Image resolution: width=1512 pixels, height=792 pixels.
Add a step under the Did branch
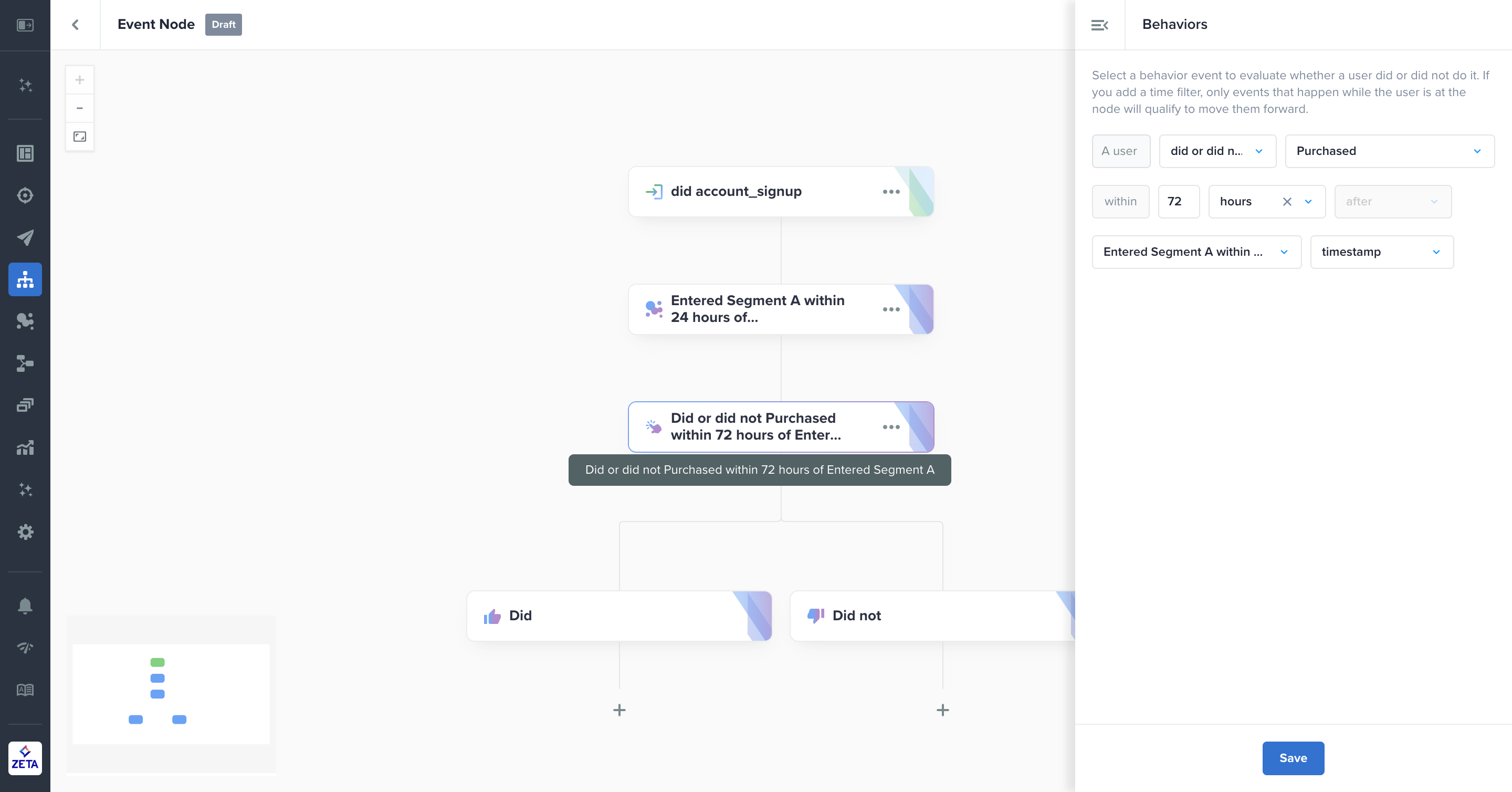point(619,711)
